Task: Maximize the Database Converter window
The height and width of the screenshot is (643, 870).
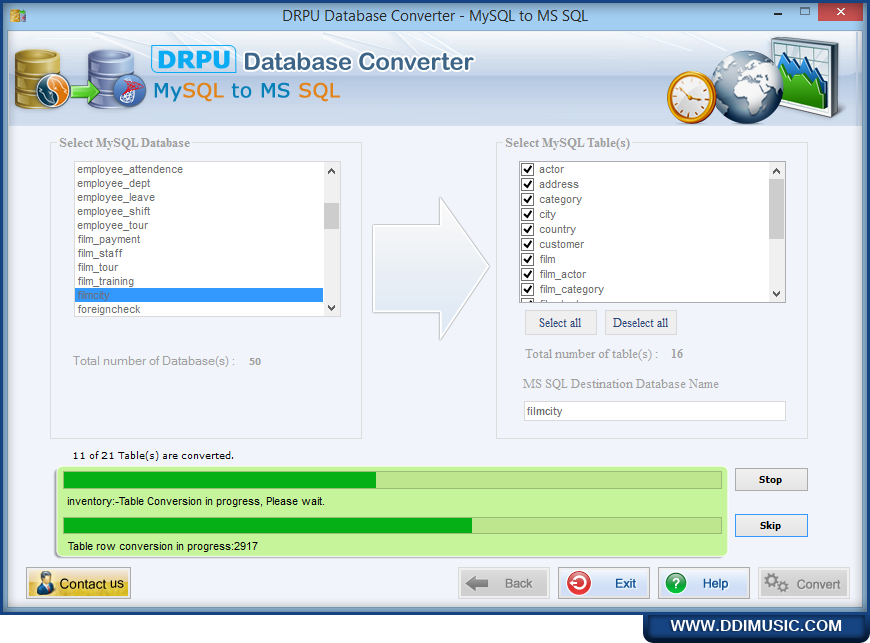Action: 805,12
